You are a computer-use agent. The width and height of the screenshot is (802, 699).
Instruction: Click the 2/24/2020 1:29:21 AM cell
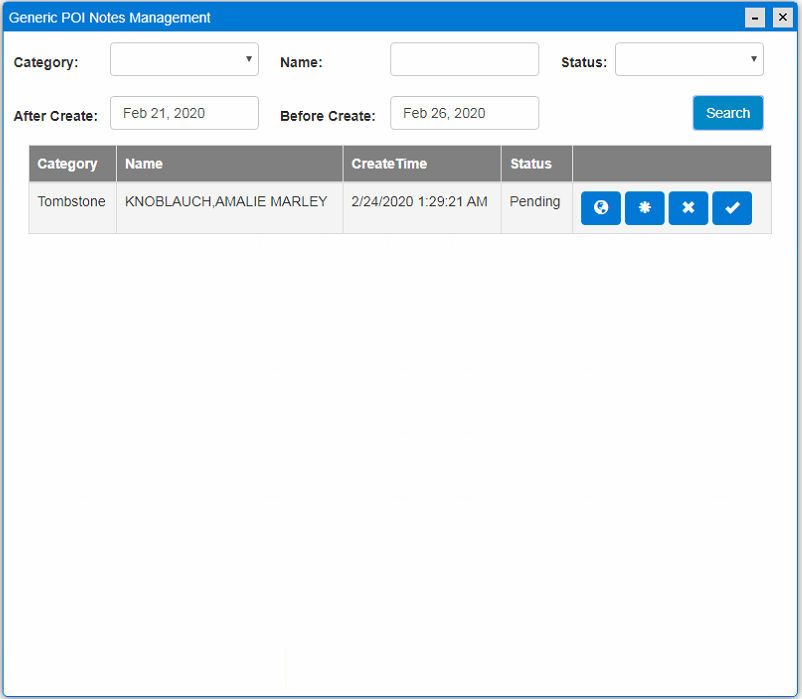tap(420, 202)
